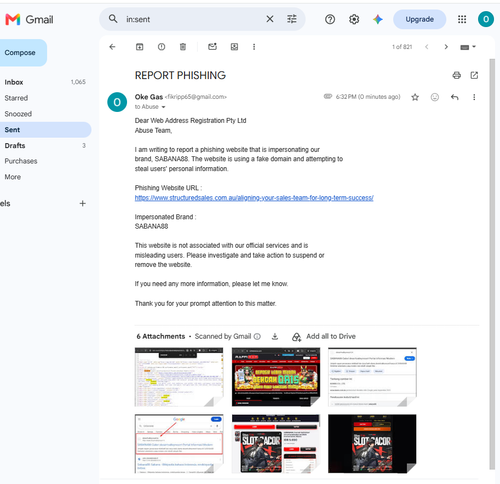This screenshot has height=484, width=500.
Task: Click the subject 'REPORT PHISHING'
Action: click(x=180, y=76)
